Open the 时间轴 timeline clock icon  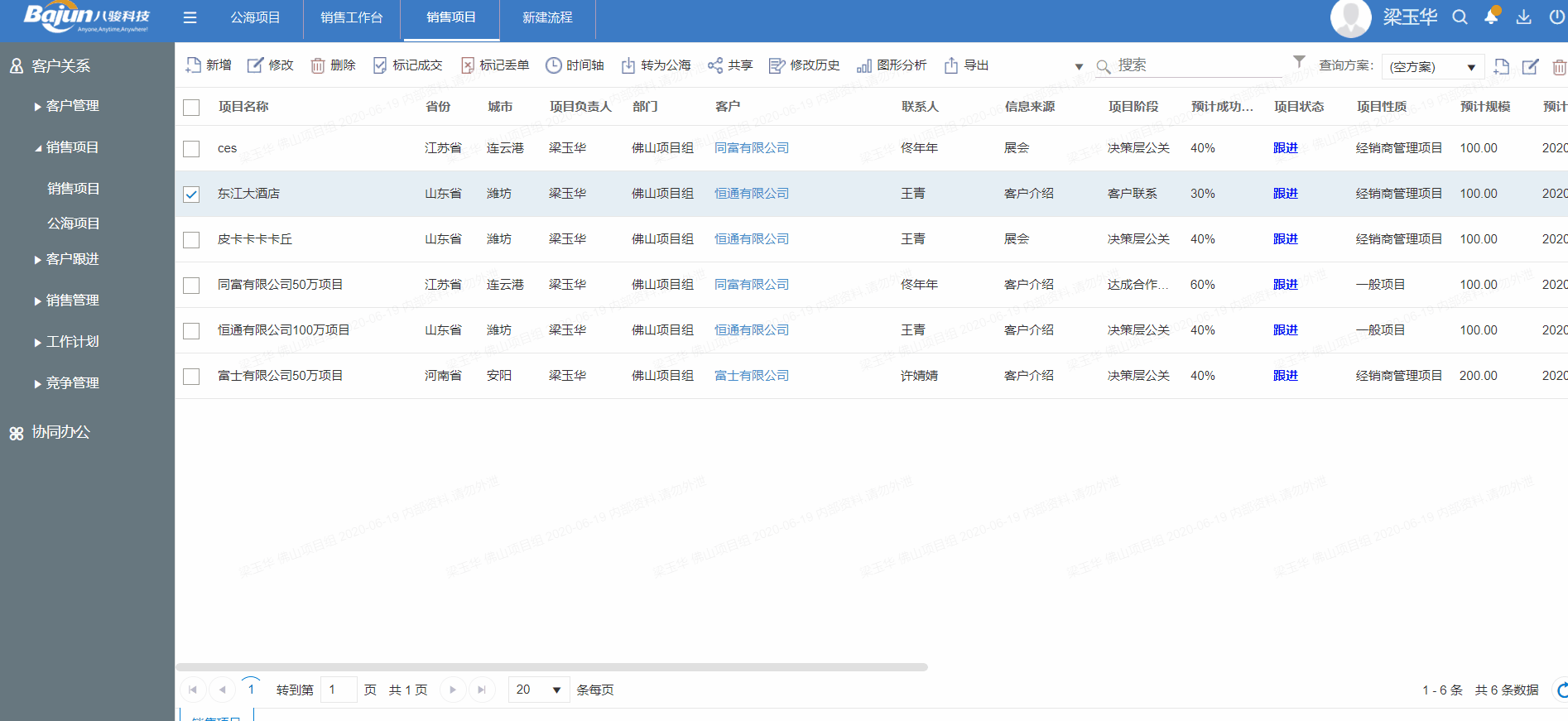pyautogui.click(x=553, y=65)
